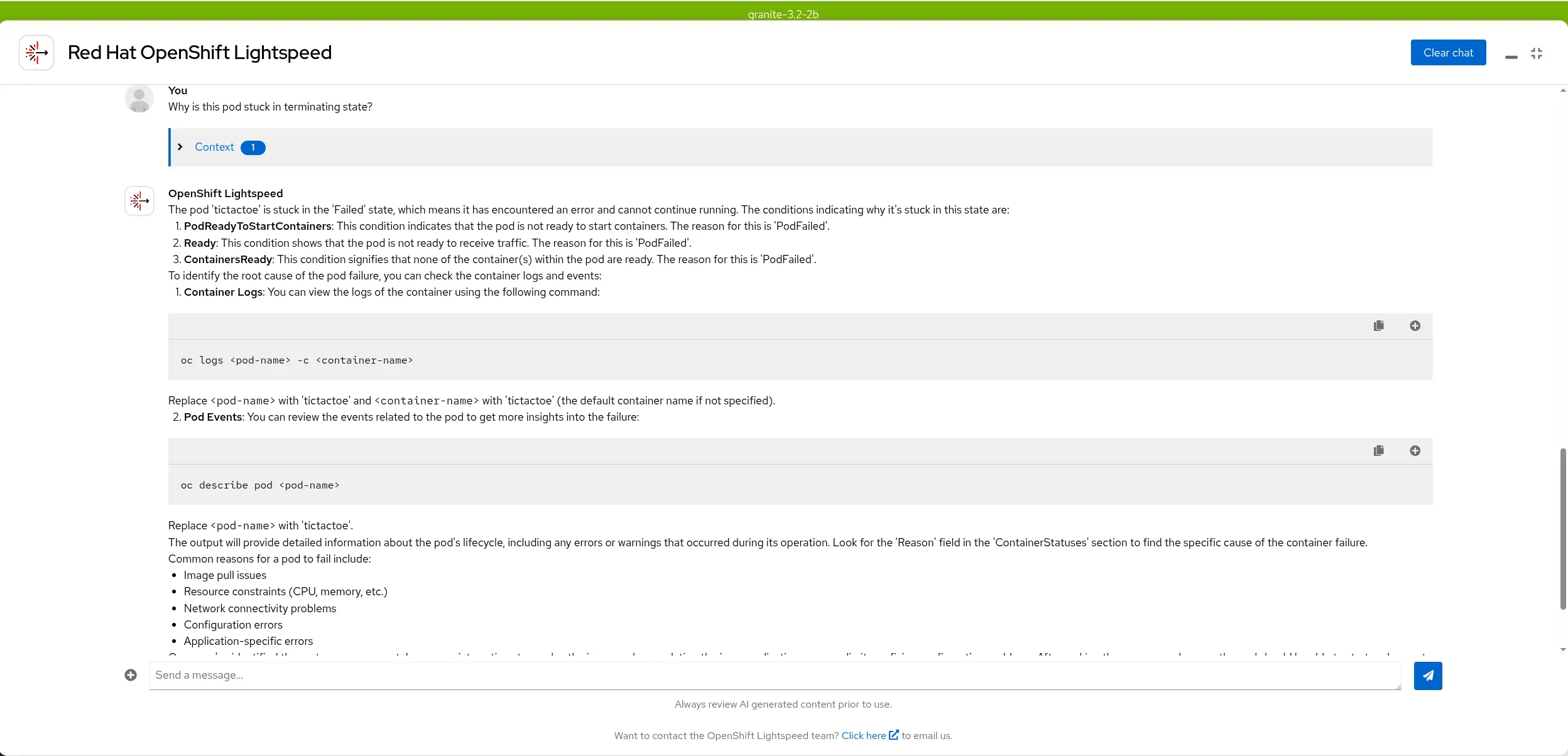Focus the Send a message input field
The height and width of the screenshot is (756, 1568).
775,676
